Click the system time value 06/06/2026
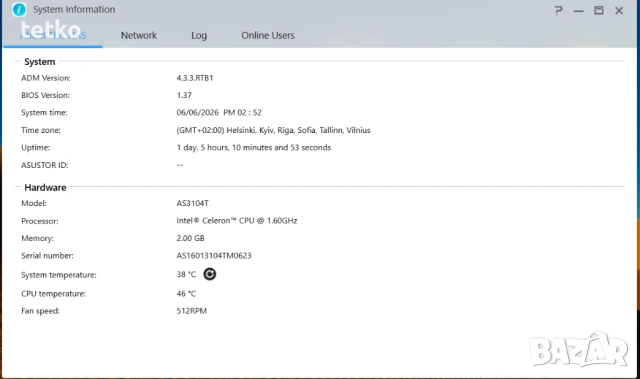Screen dimensions: 640x379 coord(219,113)
